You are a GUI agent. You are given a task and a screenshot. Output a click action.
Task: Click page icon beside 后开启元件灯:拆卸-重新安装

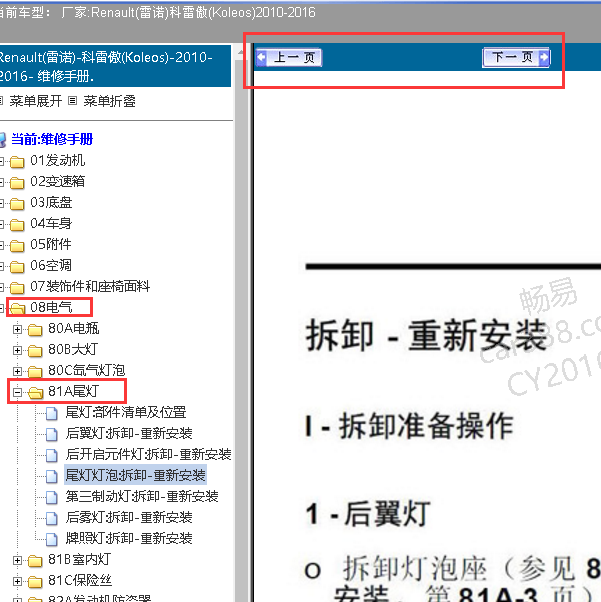tap(51, 455)
